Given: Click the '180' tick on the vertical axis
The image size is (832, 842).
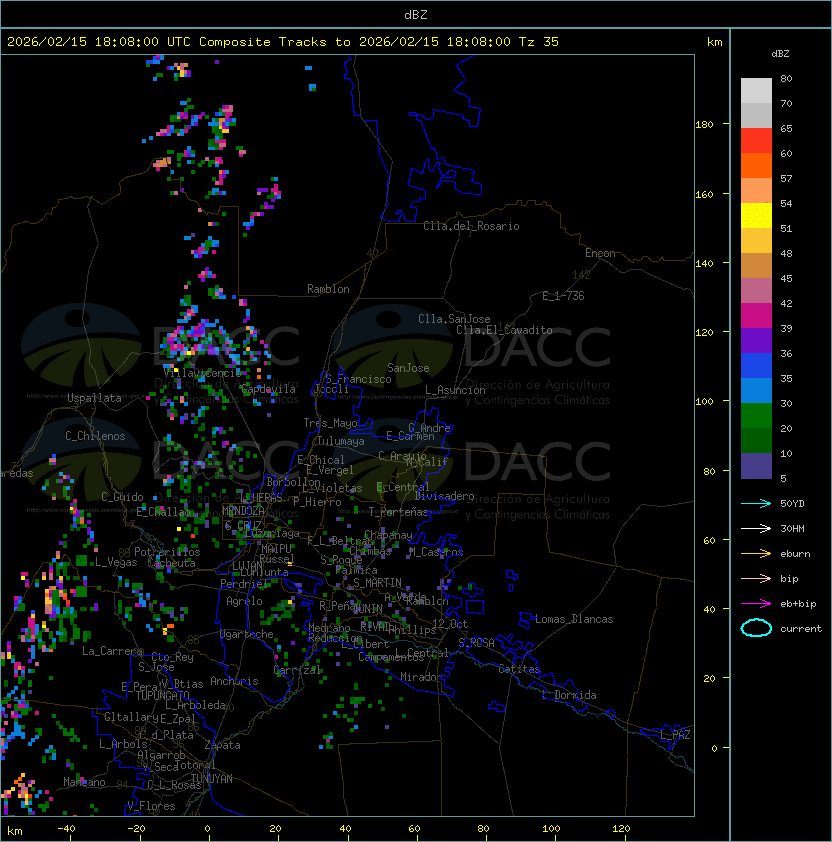Looking at the screenshot, I should (704, 125).
